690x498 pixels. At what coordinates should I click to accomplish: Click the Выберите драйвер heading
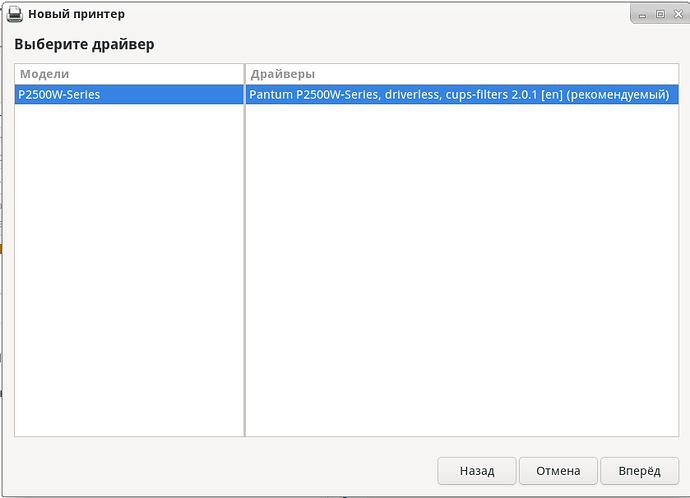click(x=84, y=44)
